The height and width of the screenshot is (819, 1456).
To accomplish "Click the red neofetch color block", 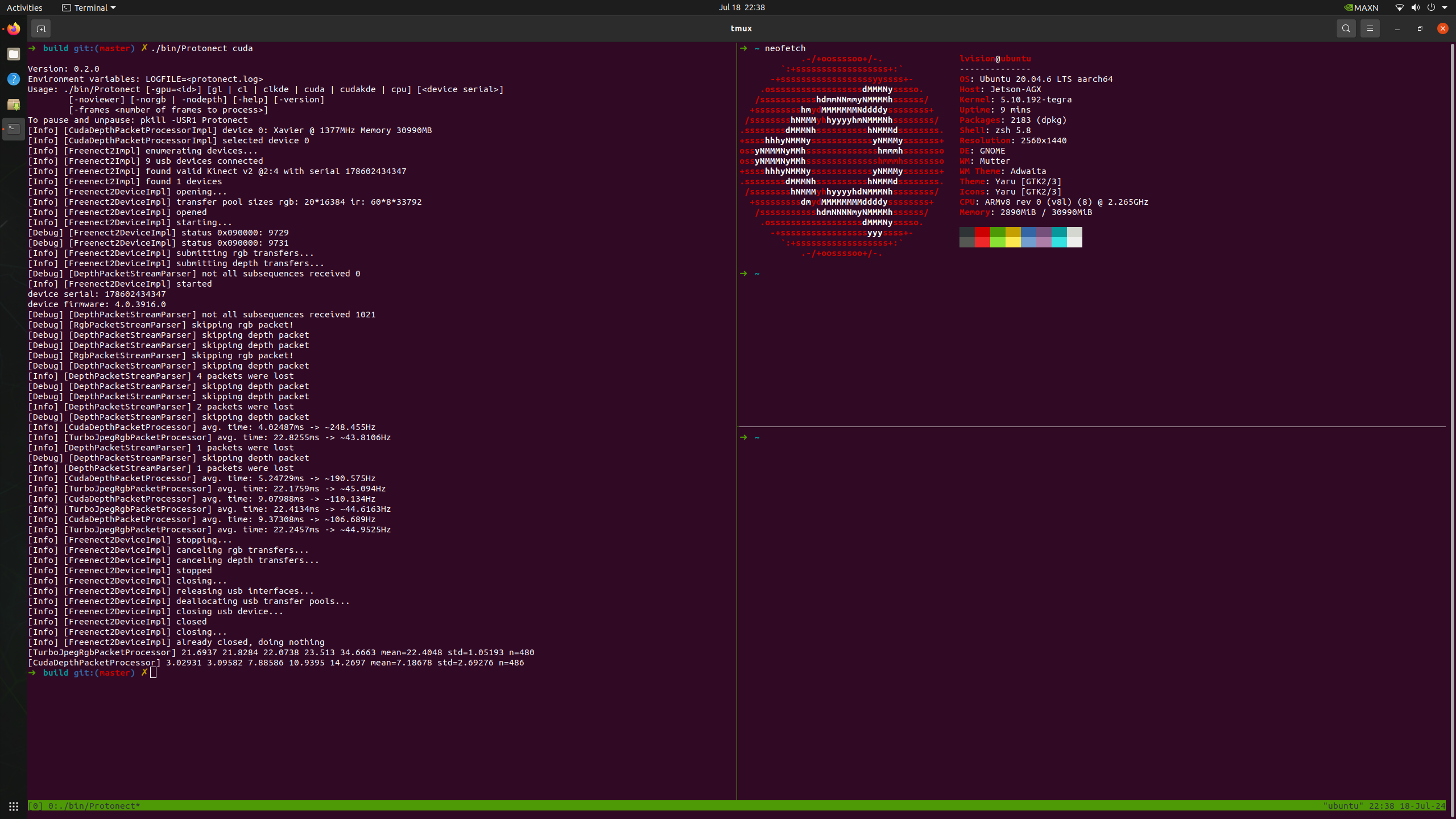I will 982,232.
